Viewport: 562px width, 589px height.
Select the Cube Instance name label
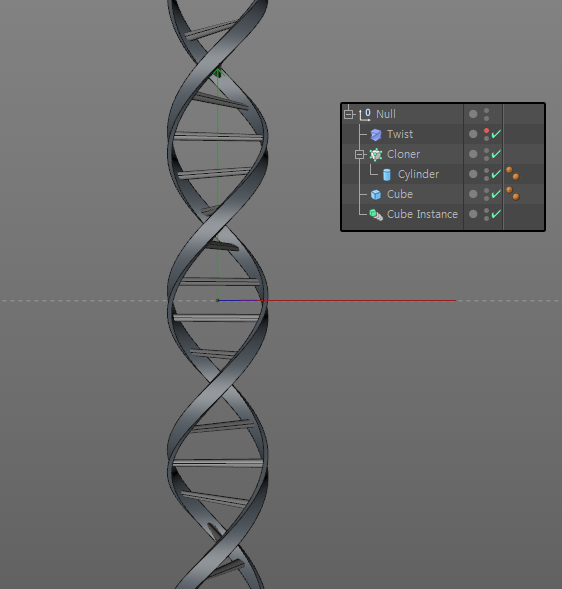pyautogui.click(x=422, y=214)
